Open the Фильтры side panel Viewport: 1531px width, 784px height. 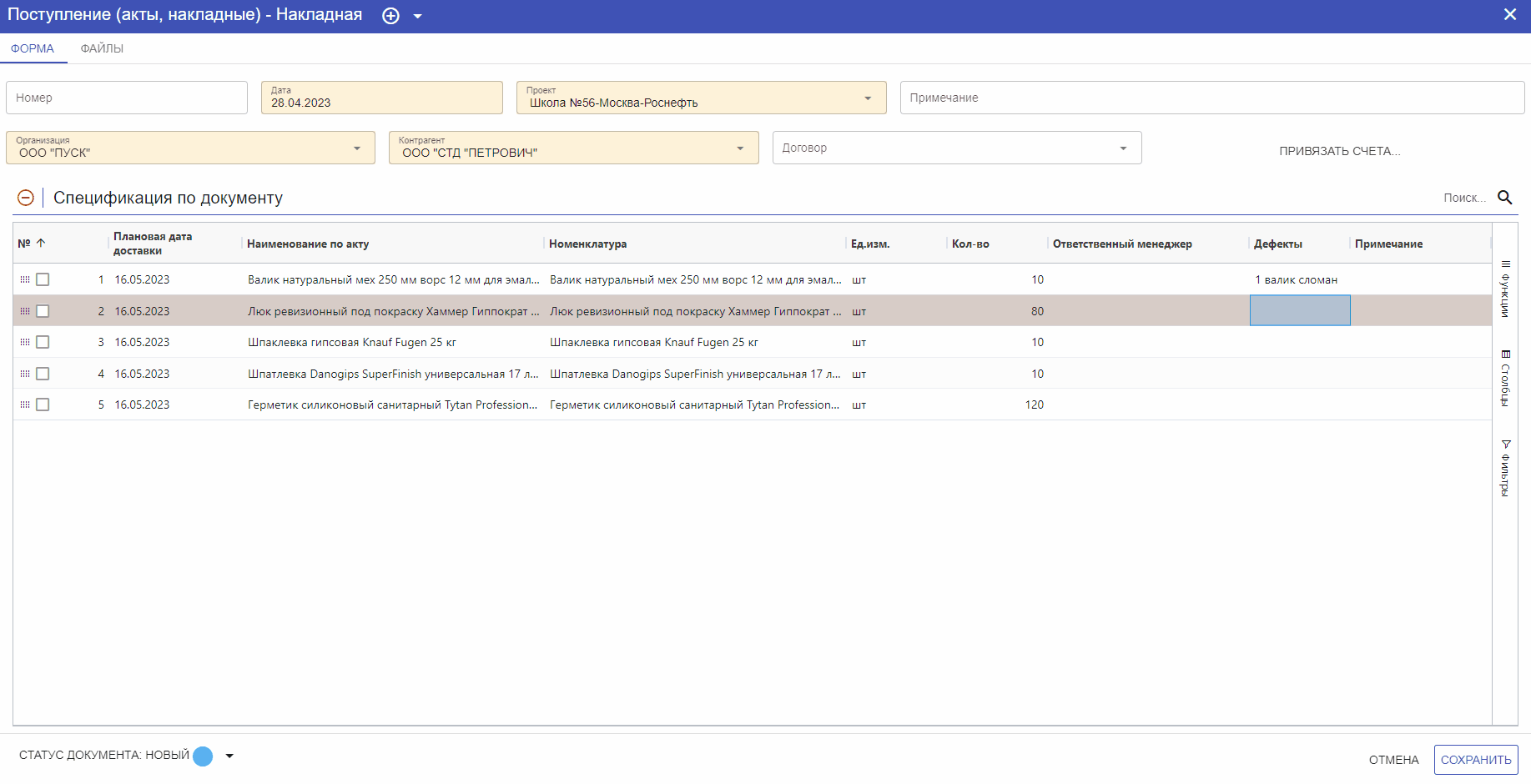tap(1505, 468)
